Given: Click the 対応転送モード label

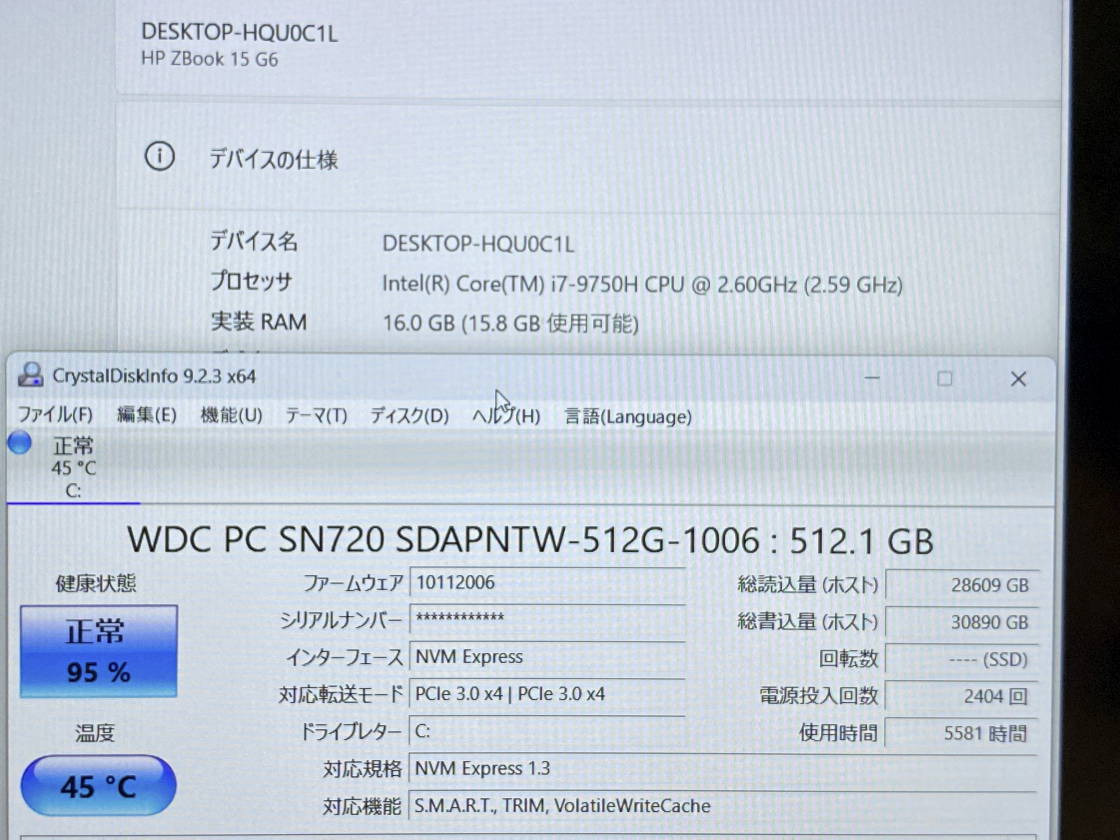Looking at the screenshot, I should click(341, 694).
